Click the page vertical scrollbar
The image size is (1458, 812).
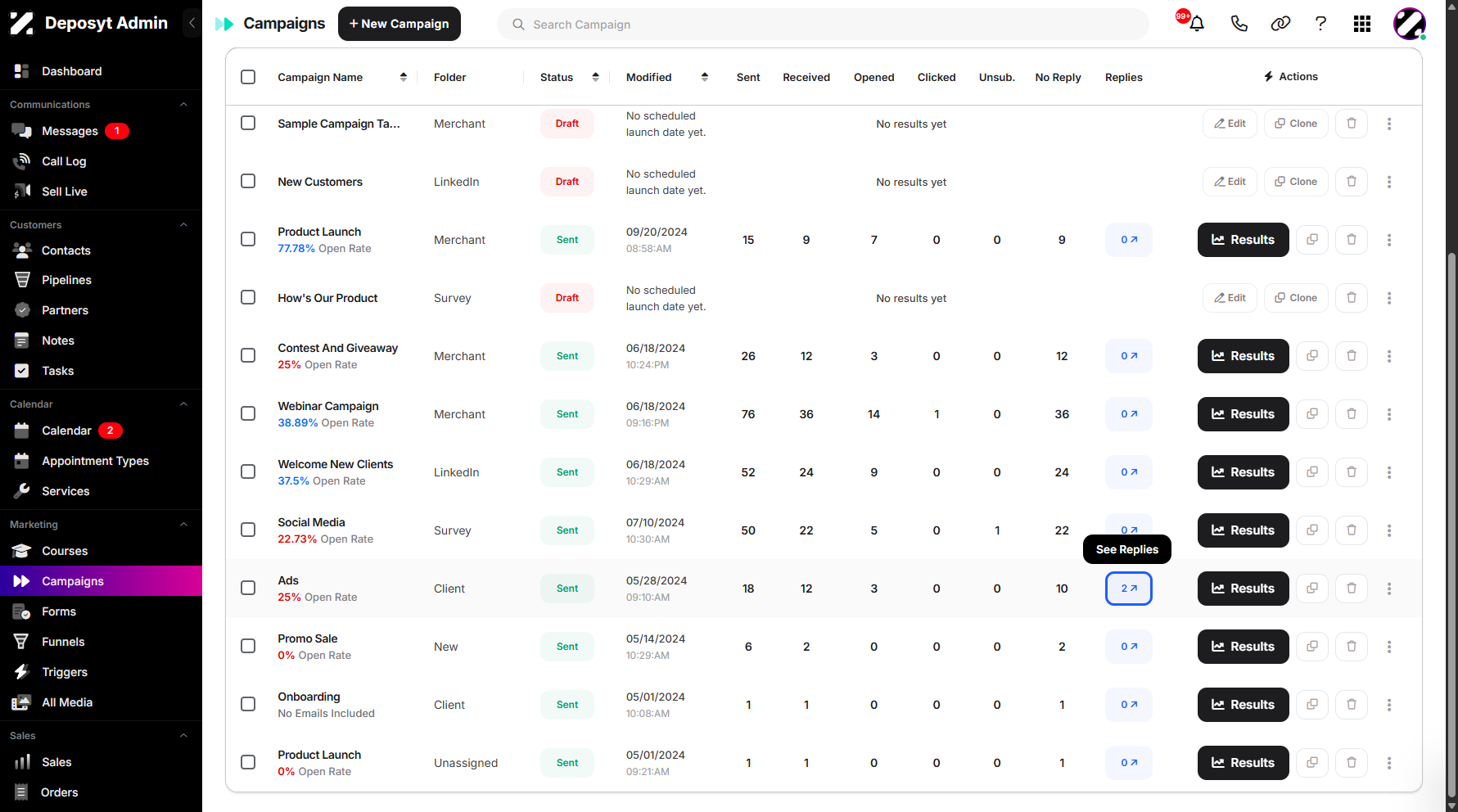(x=1451, y=524)
